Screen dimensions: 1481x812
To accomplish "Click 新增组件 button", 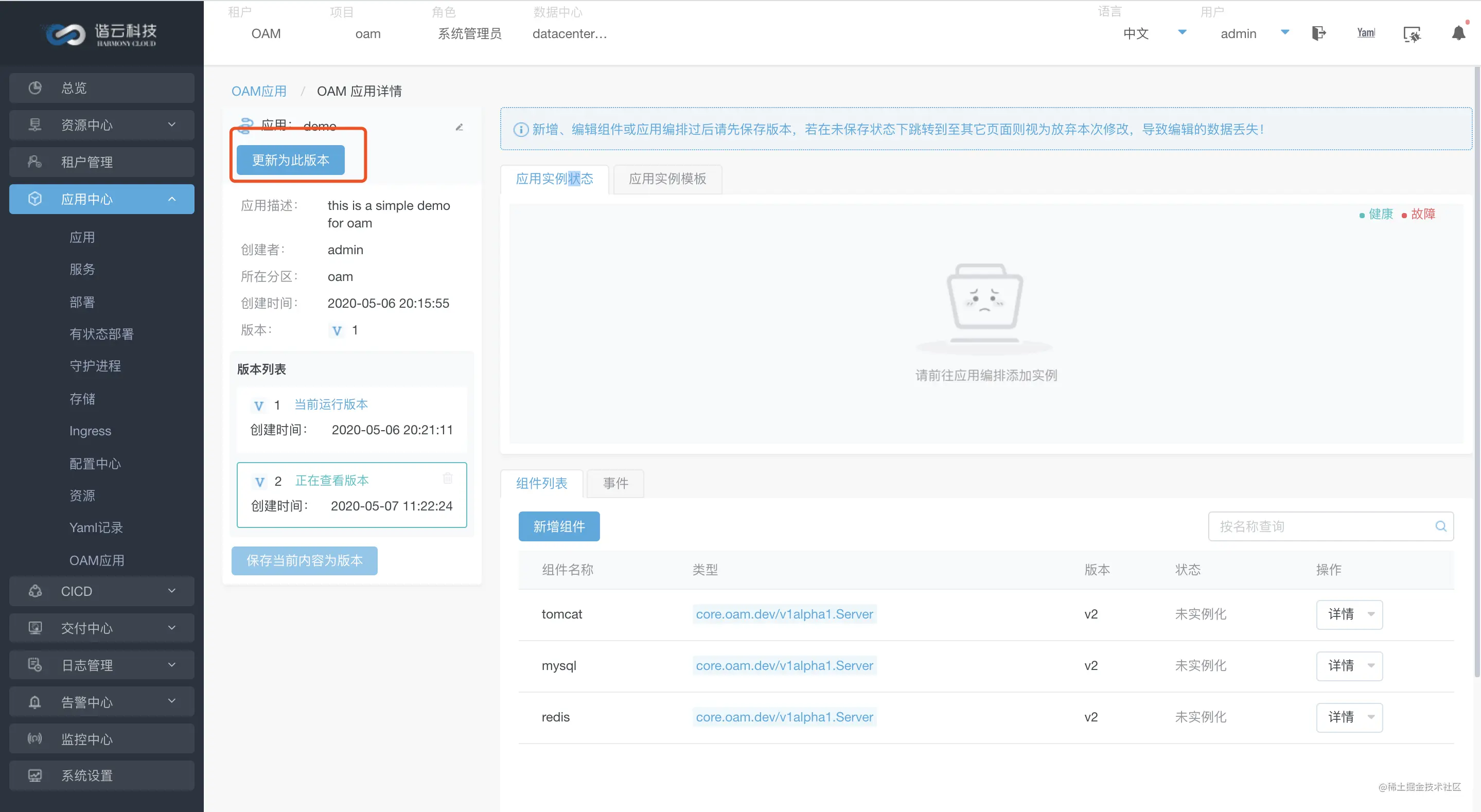I will tap(559, 526).
